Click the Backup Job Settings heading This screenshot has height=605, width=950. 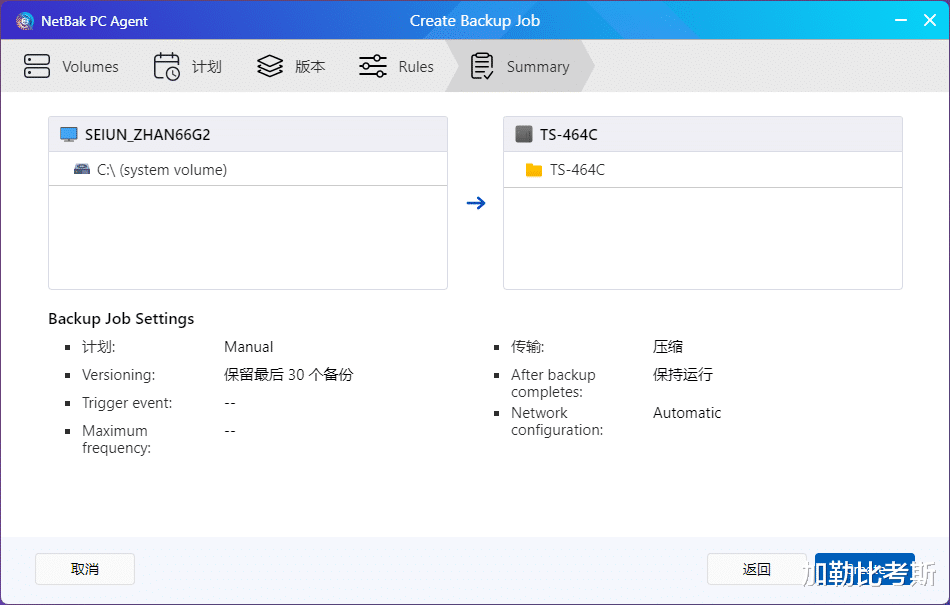pos(121,319)
